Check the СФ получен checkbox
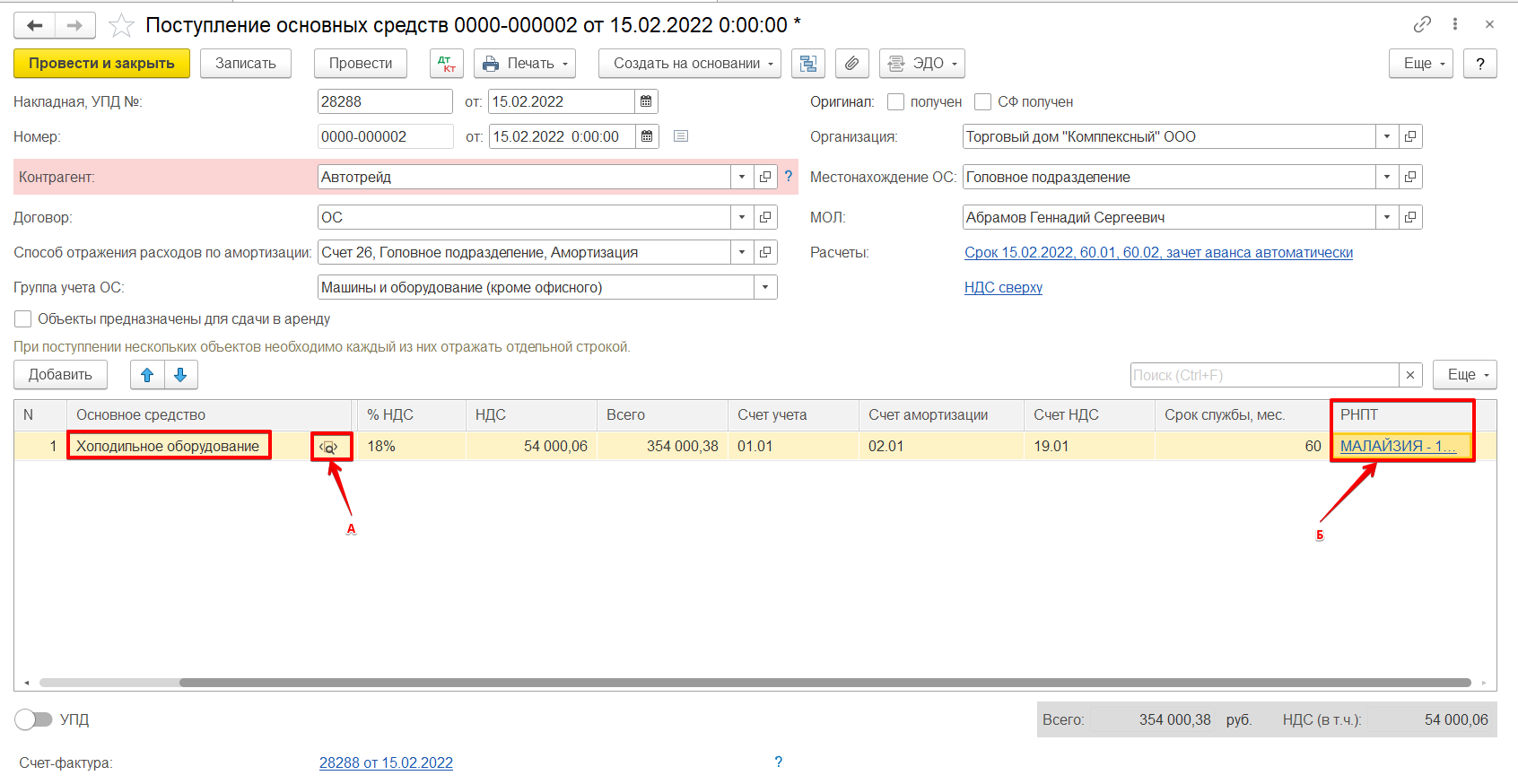The image size is (1518, 784). (x=983, y=101)
